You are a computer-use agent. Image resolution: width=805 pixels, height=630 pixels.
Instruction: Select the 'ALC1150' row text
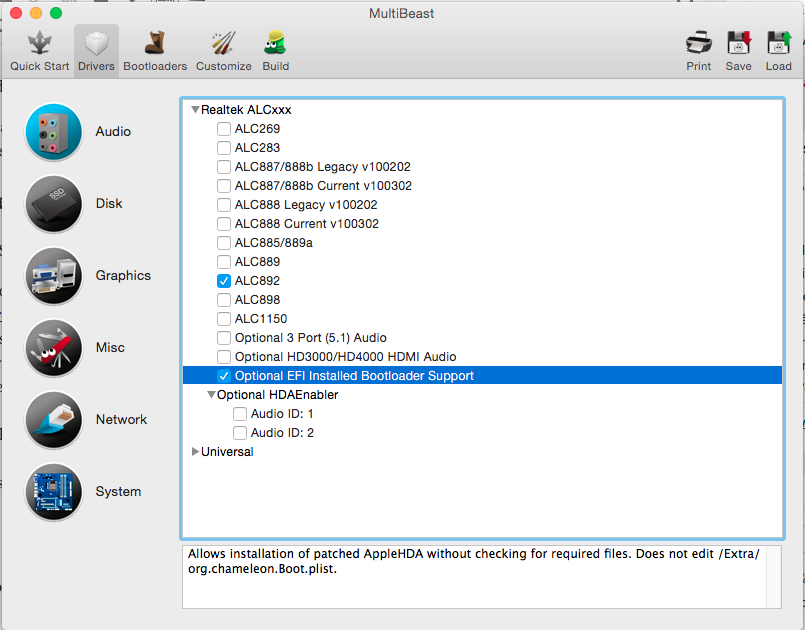261,319
